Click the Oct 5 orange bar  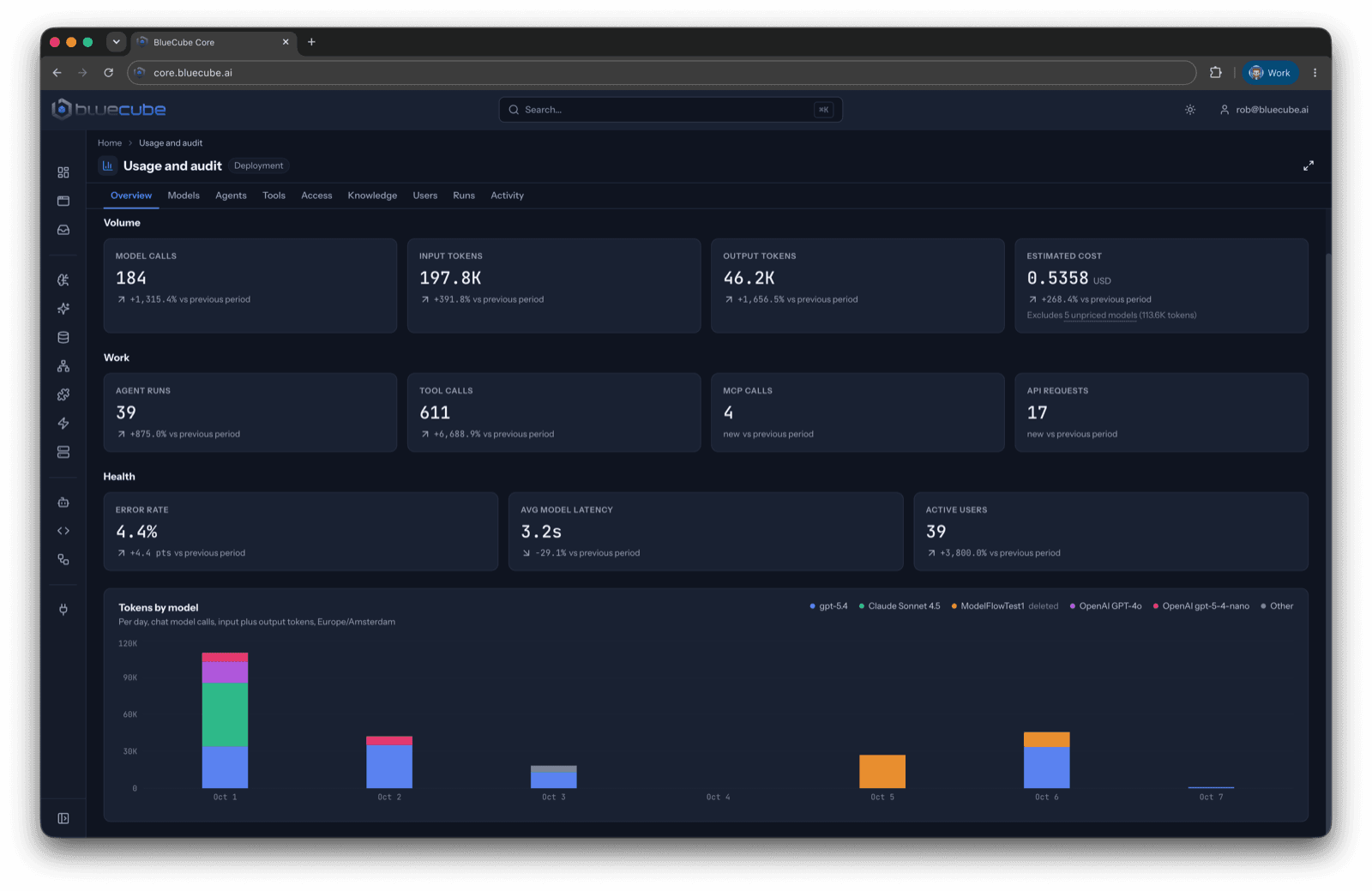[x=882, y=771]
